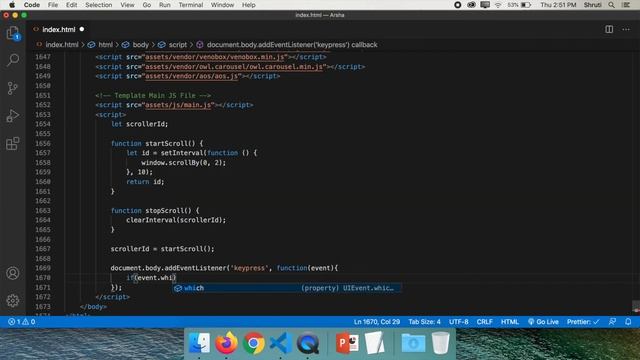This screenshot has height=360, width=640.
Task: Open the Go menu
Action: 147,5
